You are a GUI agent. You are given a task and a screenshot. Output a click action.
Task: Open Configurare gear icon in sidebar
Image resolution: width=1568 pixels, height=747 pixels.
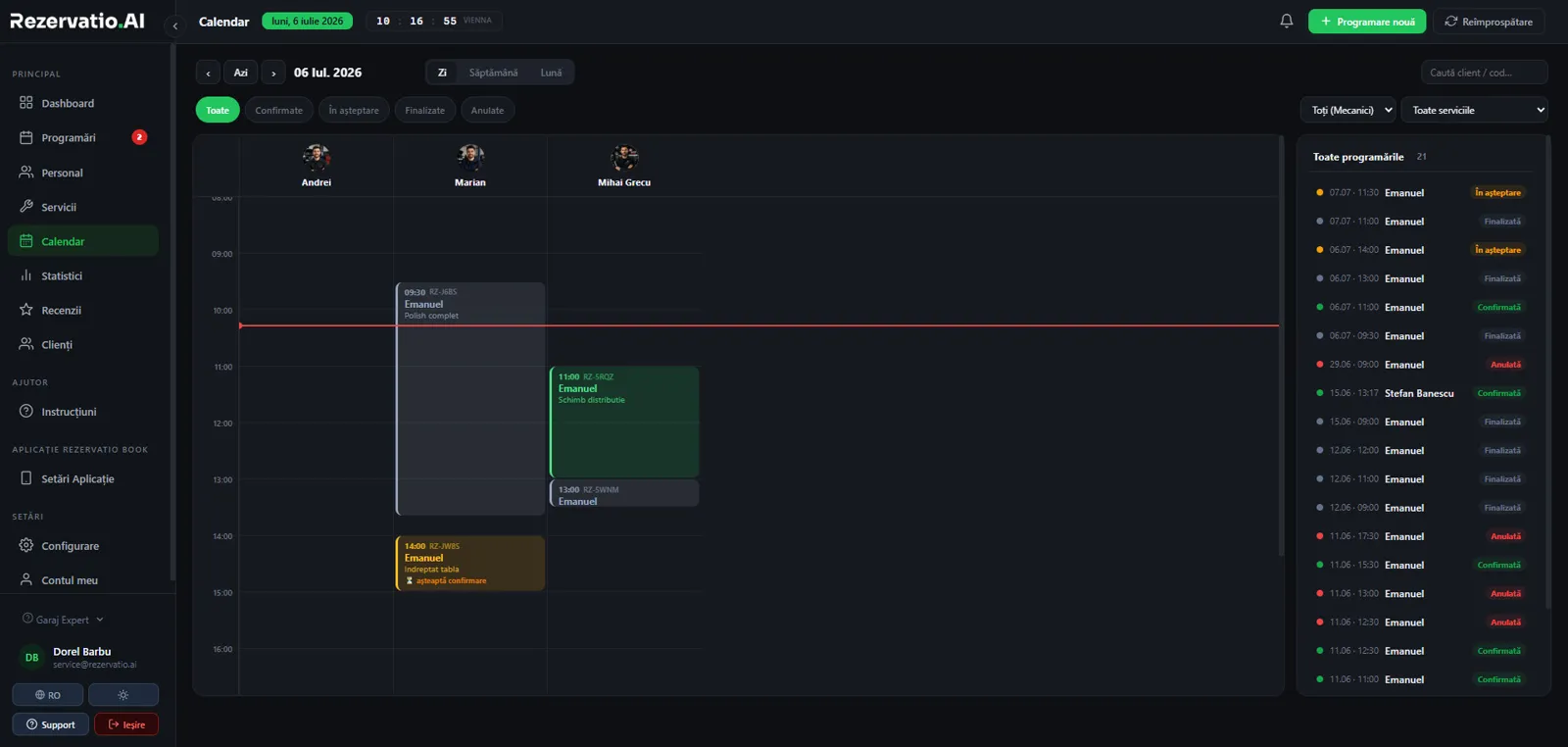(26, 545)
